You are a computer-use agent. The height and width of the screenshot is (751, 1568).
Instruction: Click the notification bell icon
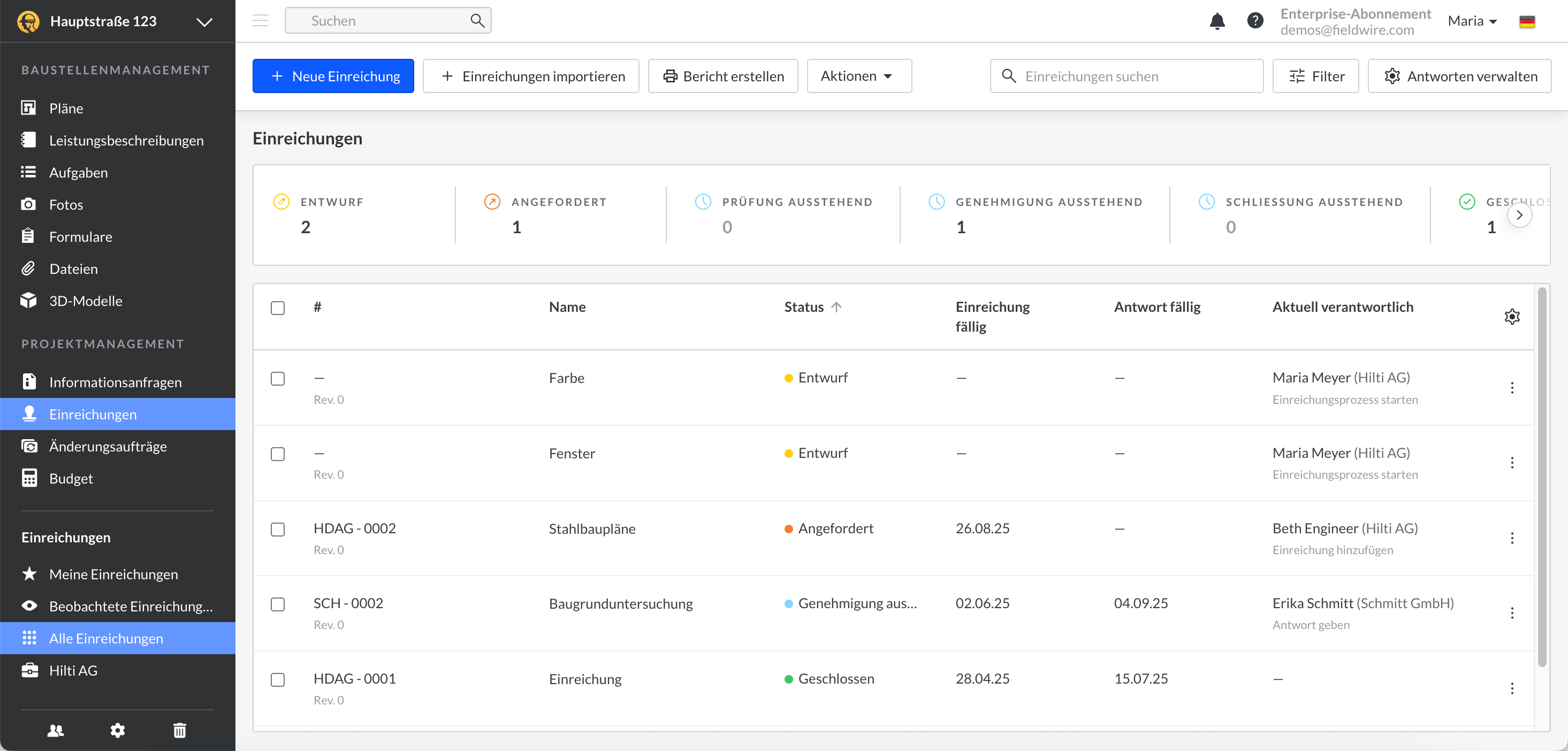click(1217, 21)
